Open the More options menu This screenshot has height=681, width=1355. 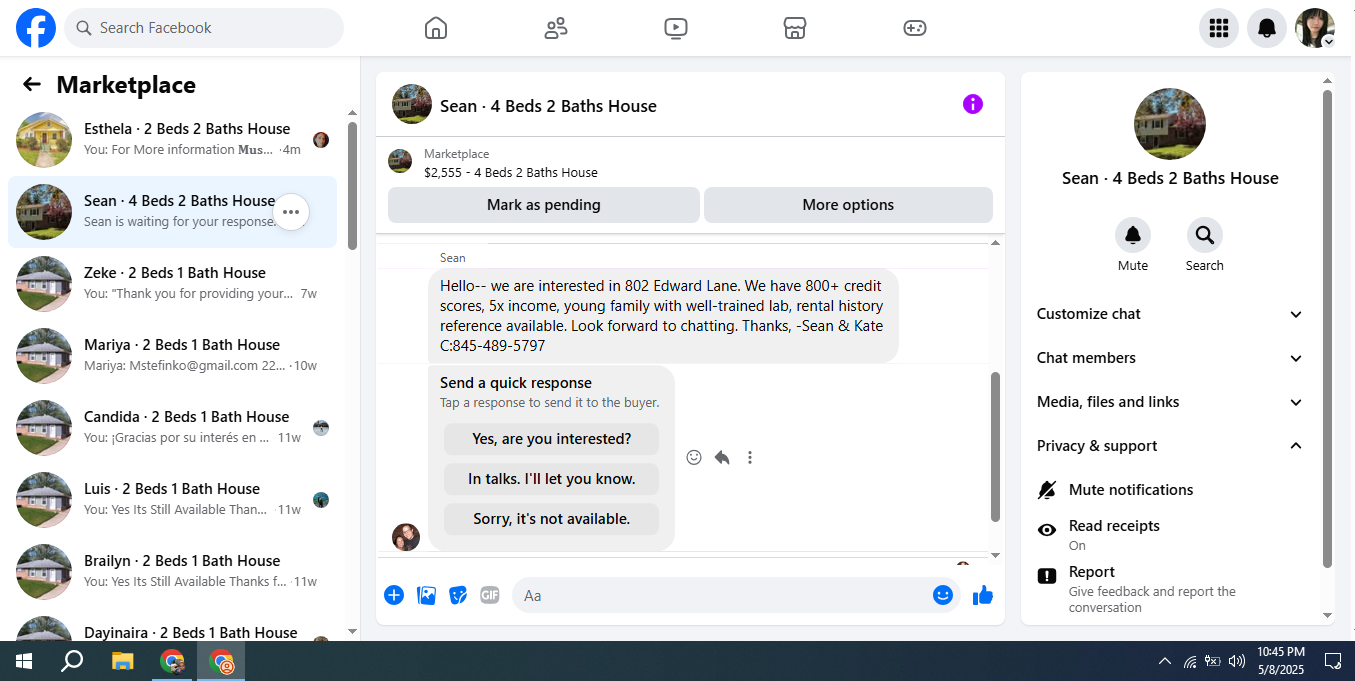(x=848, y=205)
